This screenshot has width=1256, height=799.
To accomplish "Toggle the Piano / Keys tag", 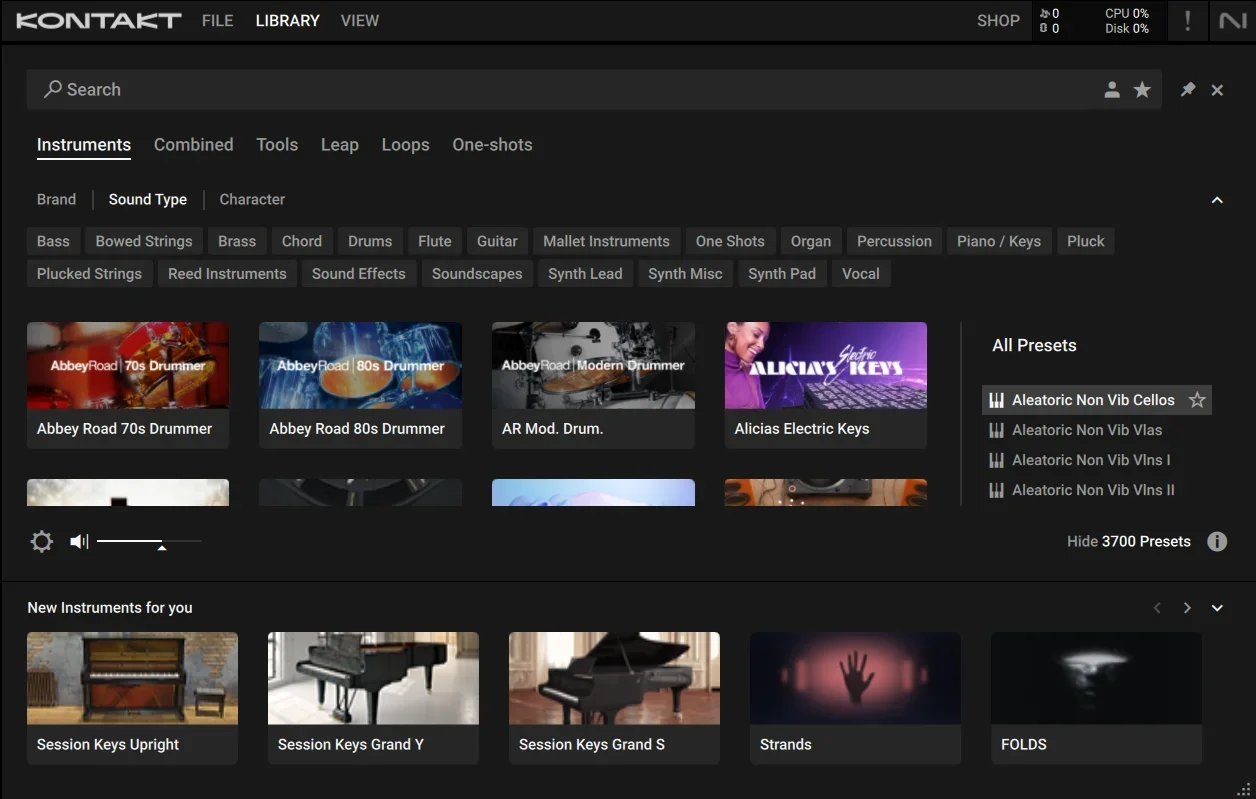I will [x=999, y=242].
